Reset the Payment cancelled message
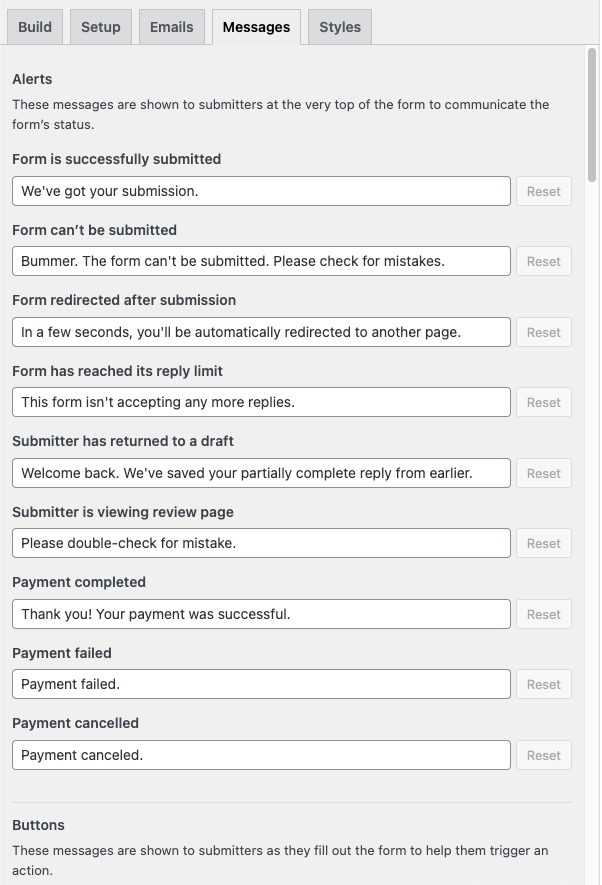602x885 pixels. 544,755
